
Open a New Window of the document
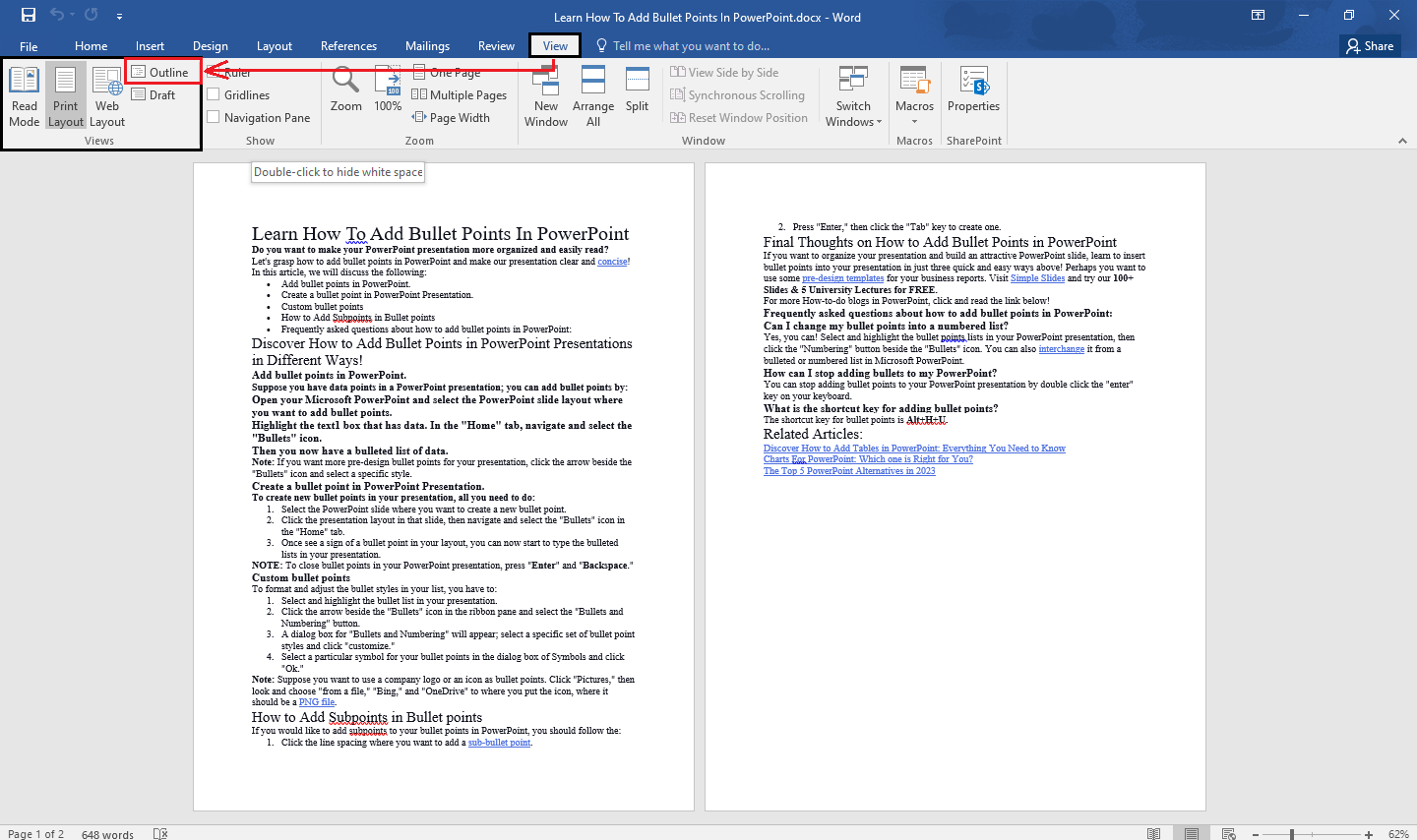[546, 94]
